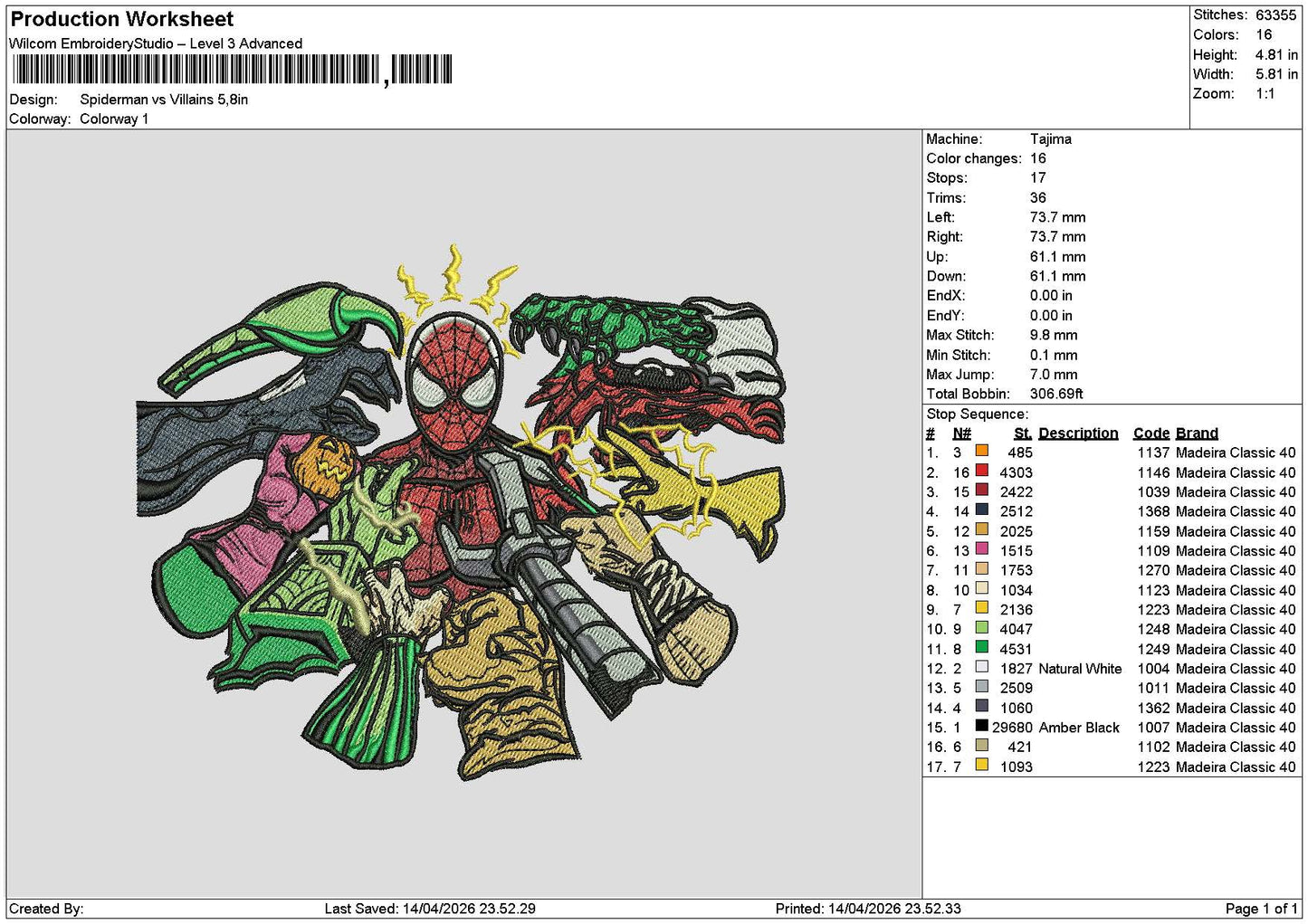Select the yellow swatch beside 2136 stitches
This screenshot has width=1308, height=924.
(x=981, y=608)
